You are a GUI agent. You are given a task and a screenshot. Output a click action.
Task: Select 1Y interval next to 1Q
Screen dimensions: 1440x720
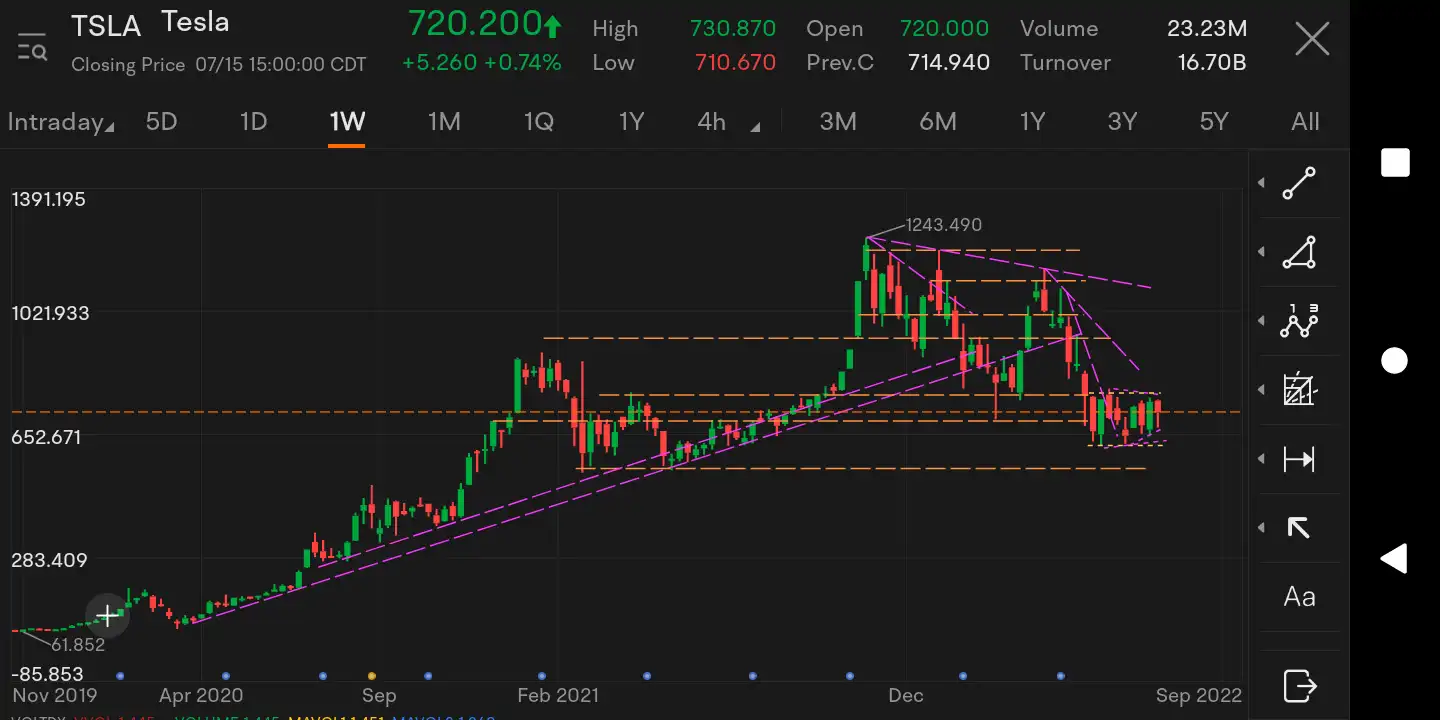click(x=631, y=122)
